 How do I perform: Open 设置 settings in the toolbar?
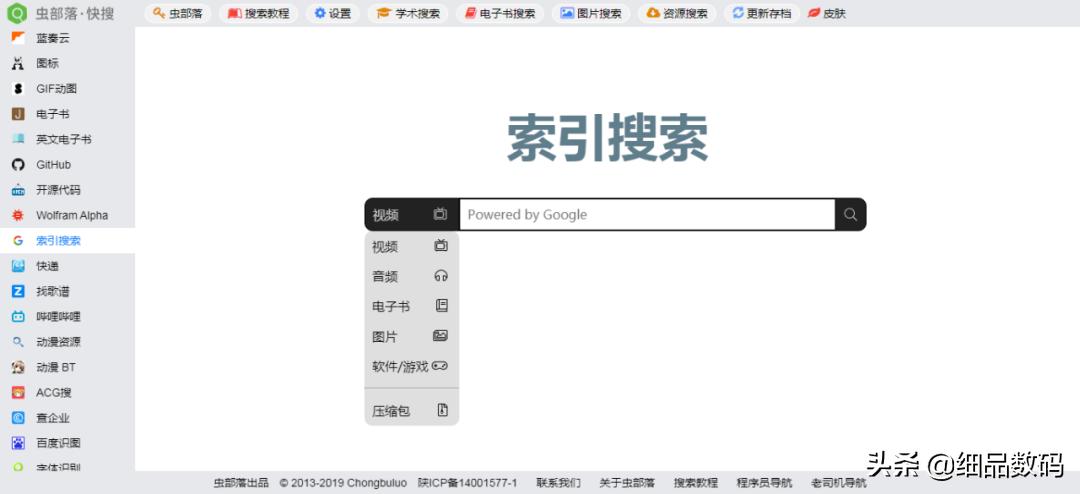point(333,13)
